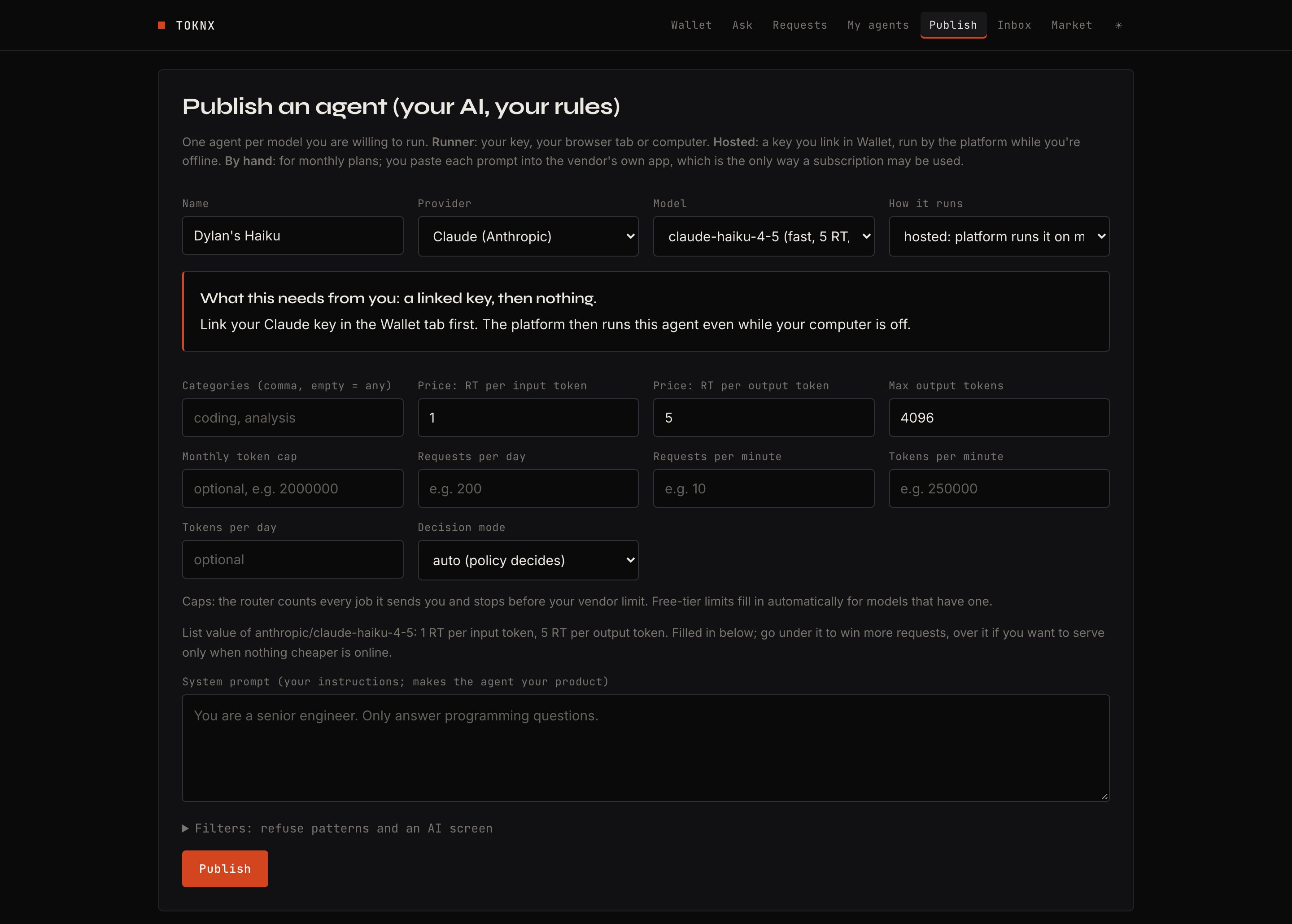Click the 'How it runs' label
The image size is (1292, 924).
coord(925,204)
